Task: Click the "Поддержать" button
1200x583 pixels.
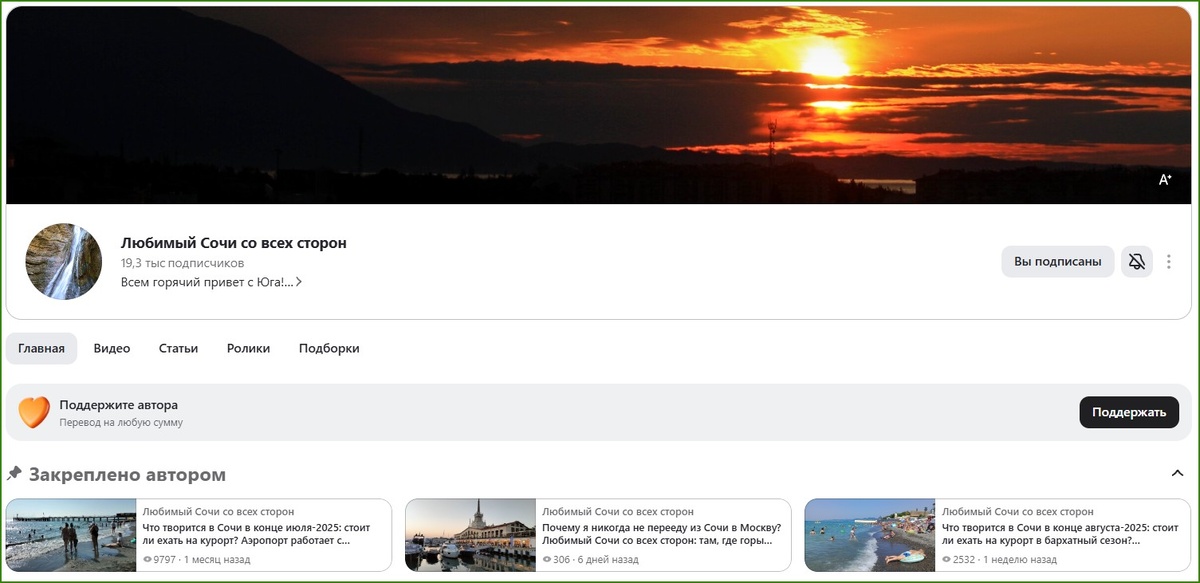Action: 1129,412
